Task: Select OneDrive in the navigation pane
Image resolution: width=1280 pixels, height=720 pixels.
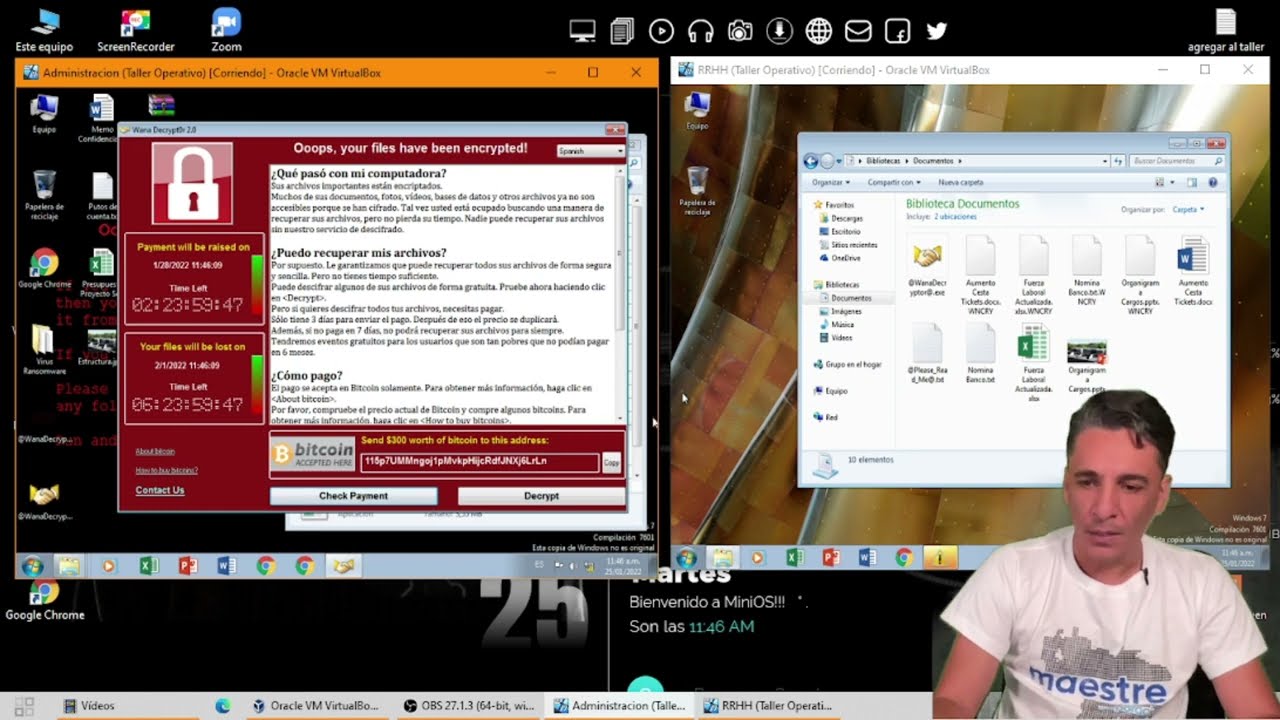Action: (845, 258)
